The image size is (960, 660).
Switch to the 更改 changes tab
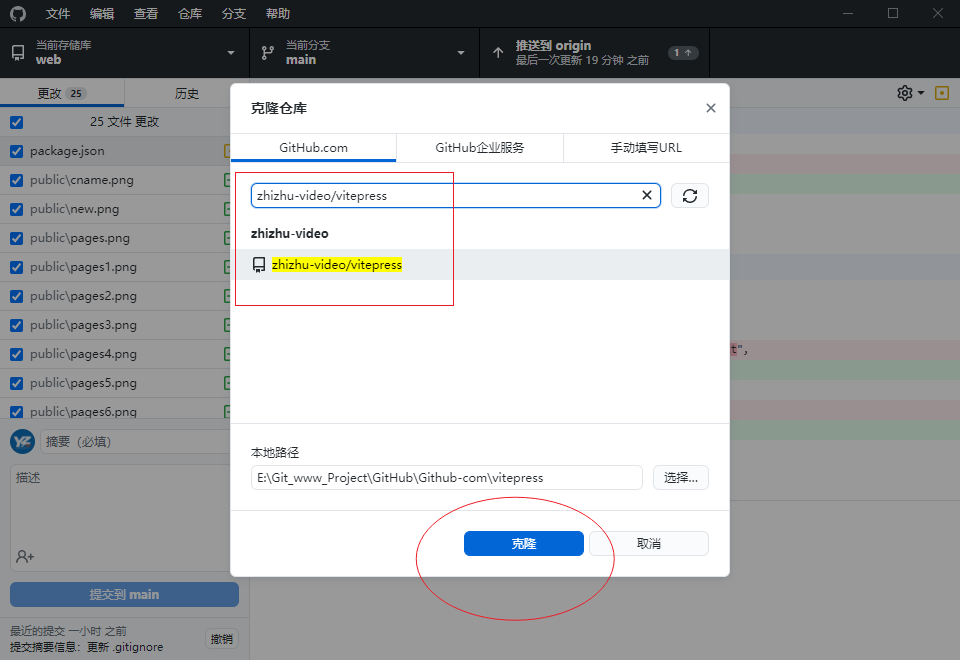[x=62, y=93]
